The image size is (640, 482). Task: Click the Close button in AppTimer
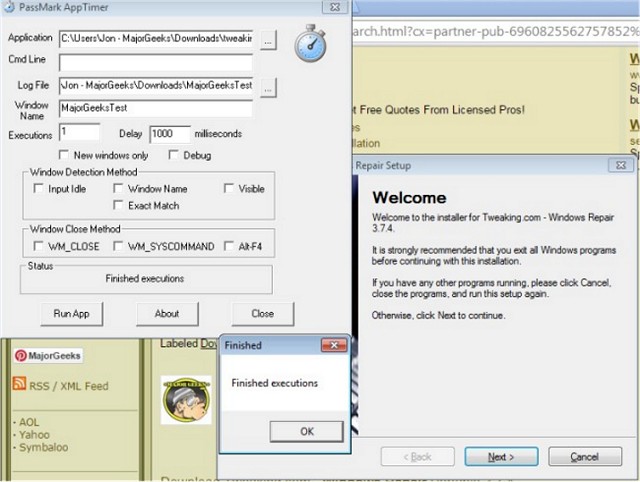[263, 314]
